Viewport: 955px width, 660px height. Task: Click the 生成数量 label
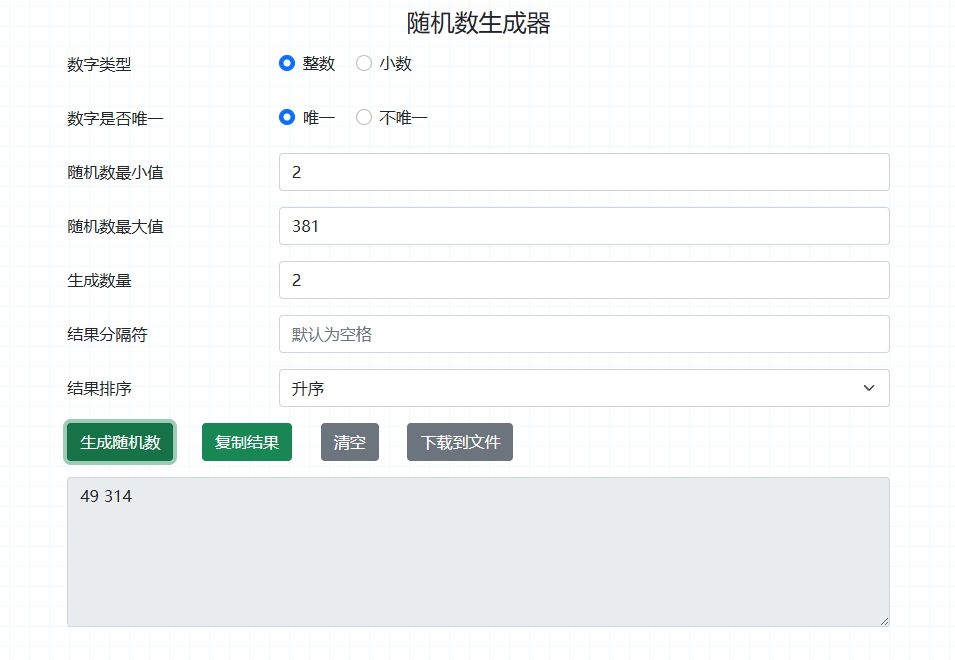[99, 280]
